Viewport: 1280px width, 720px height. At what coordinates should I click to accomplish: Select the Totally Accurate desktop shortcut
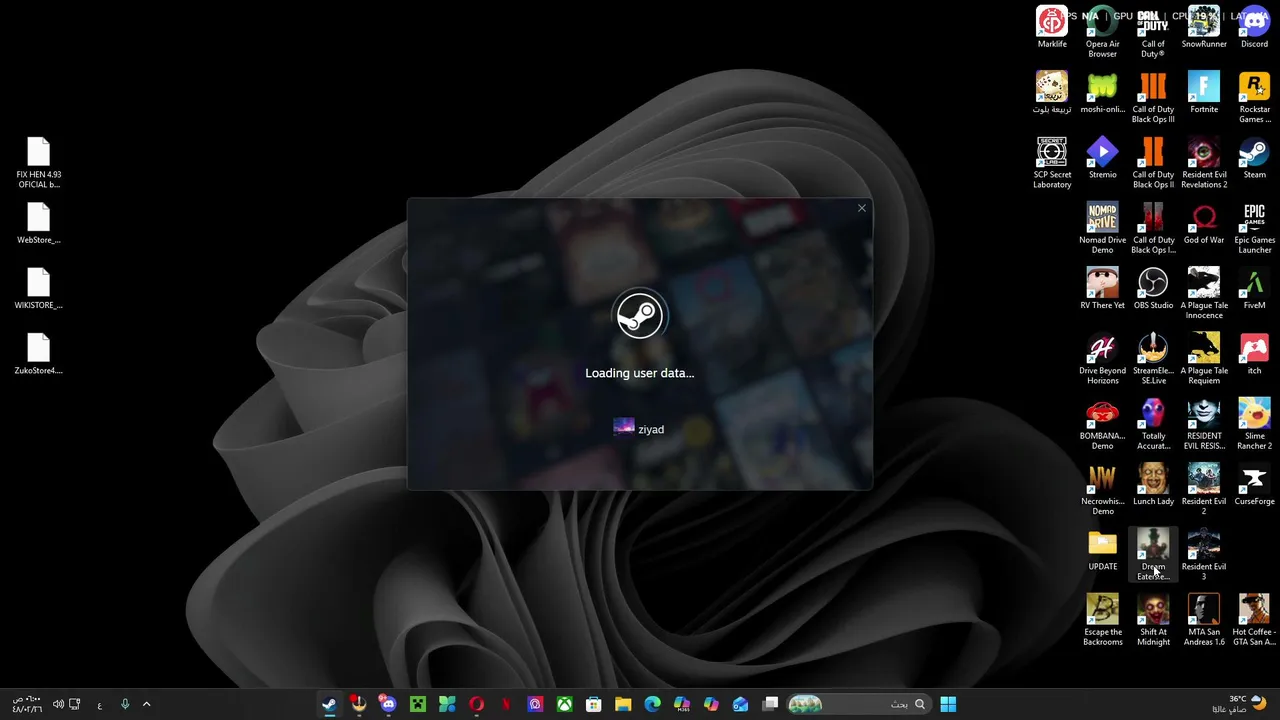[1153, 424]
